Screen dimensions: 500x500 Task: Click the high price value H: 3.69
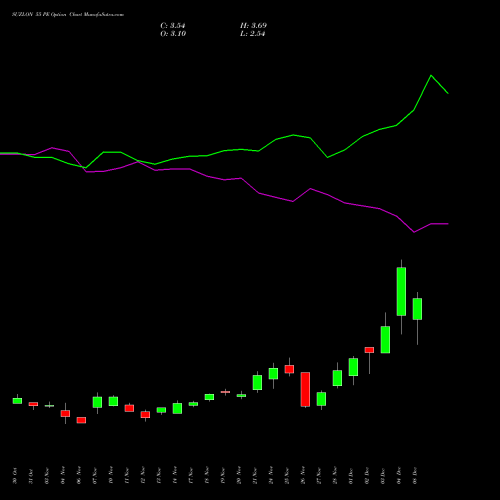click(x=253, y=26)
